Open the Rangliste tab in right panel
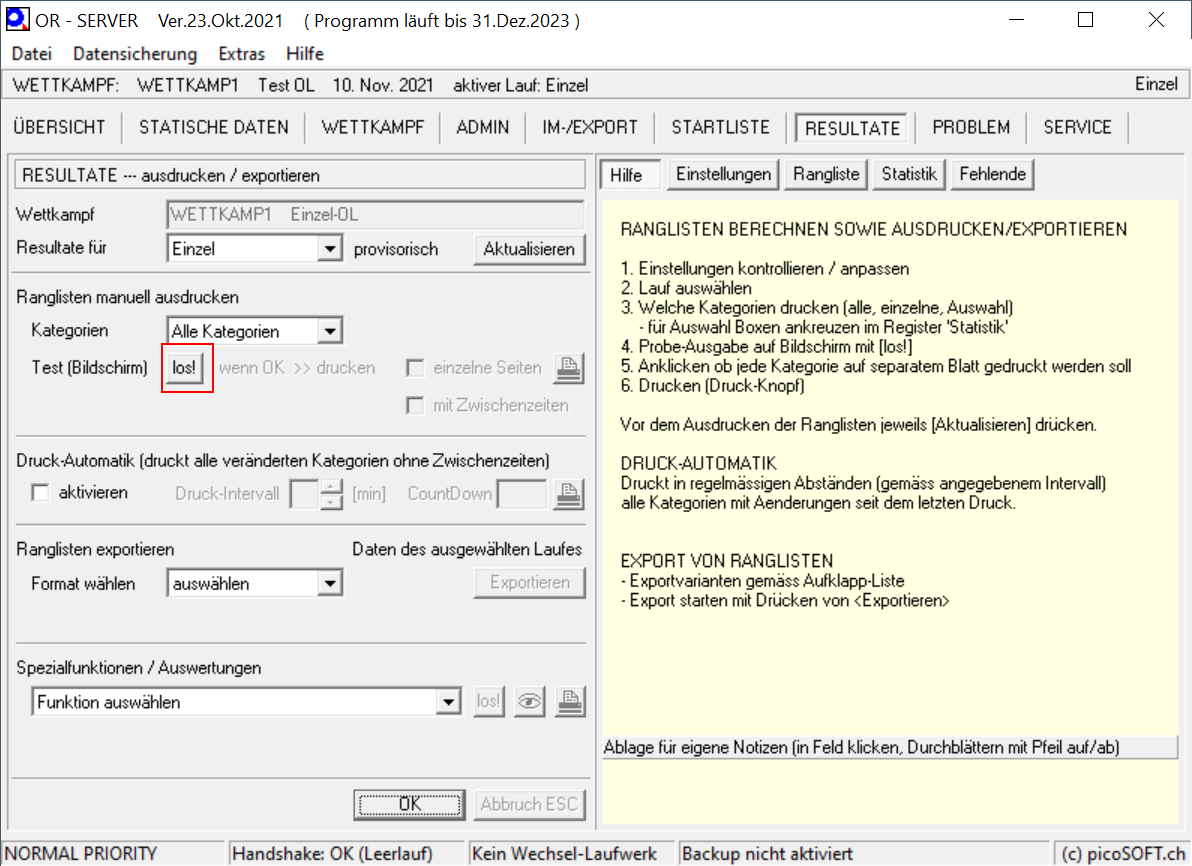This screenshot has height=866, width=1192. (826, 174)
